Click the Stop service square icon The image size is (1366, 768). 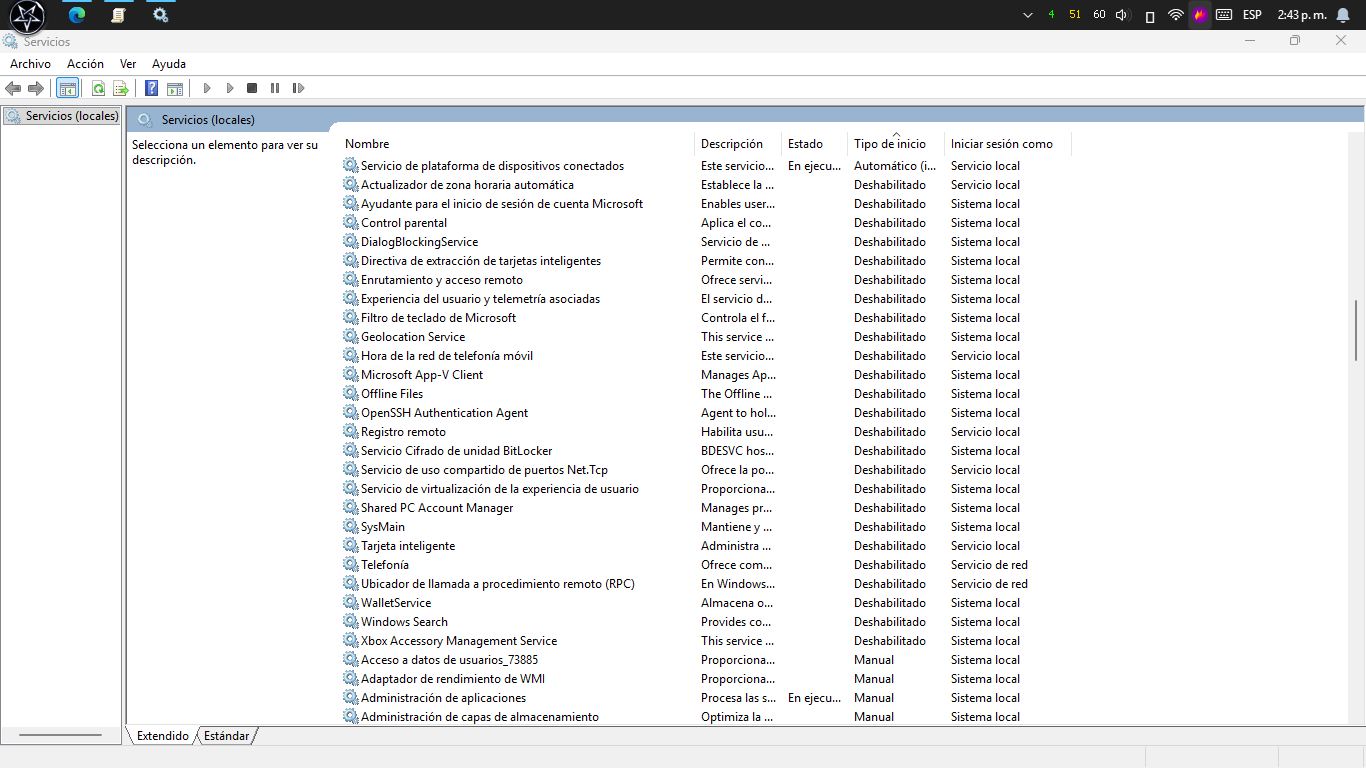[252, 88]
